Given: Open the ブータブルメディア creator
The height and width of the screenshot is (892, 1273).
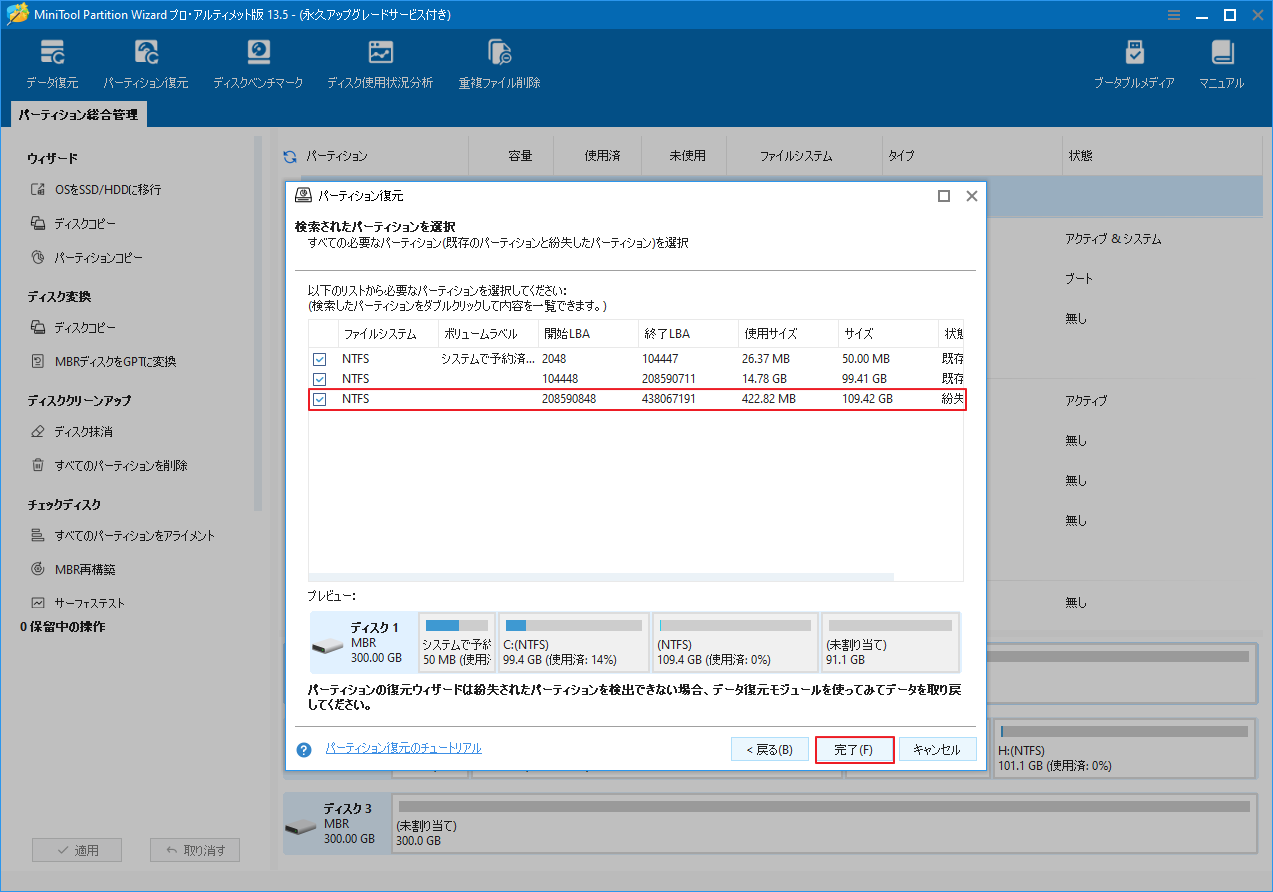Looking at the screenshot, I should coord(1135,62).
